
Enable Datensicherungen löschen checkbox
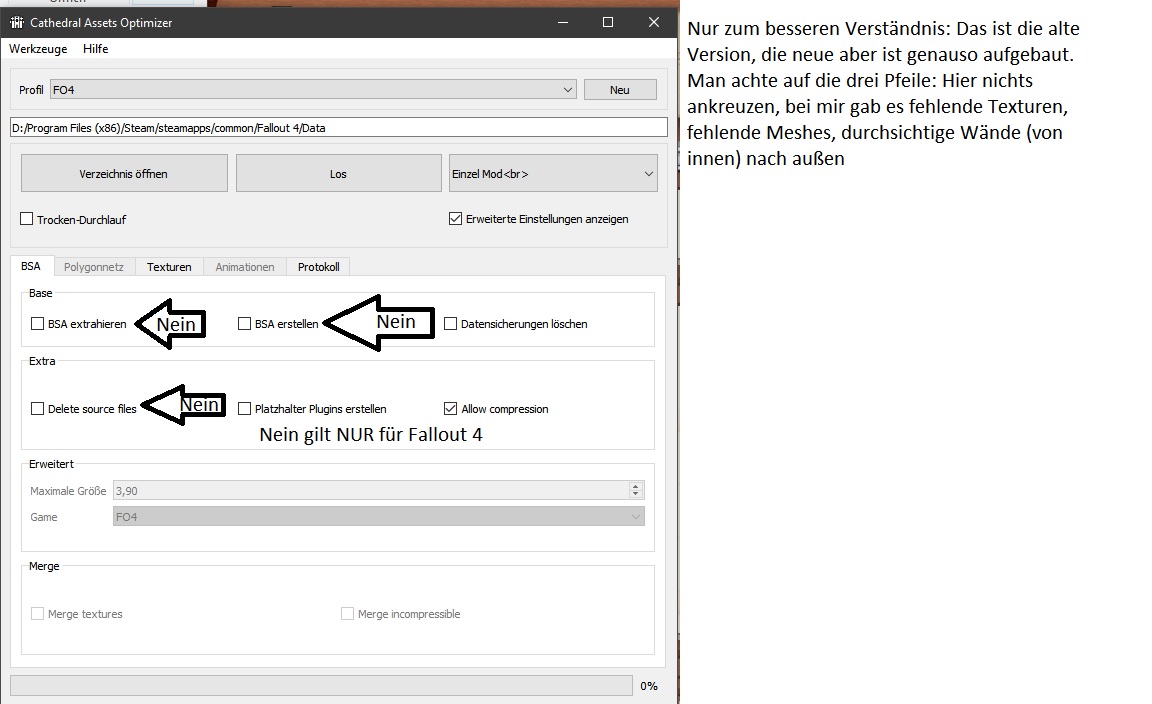[451, 324]
